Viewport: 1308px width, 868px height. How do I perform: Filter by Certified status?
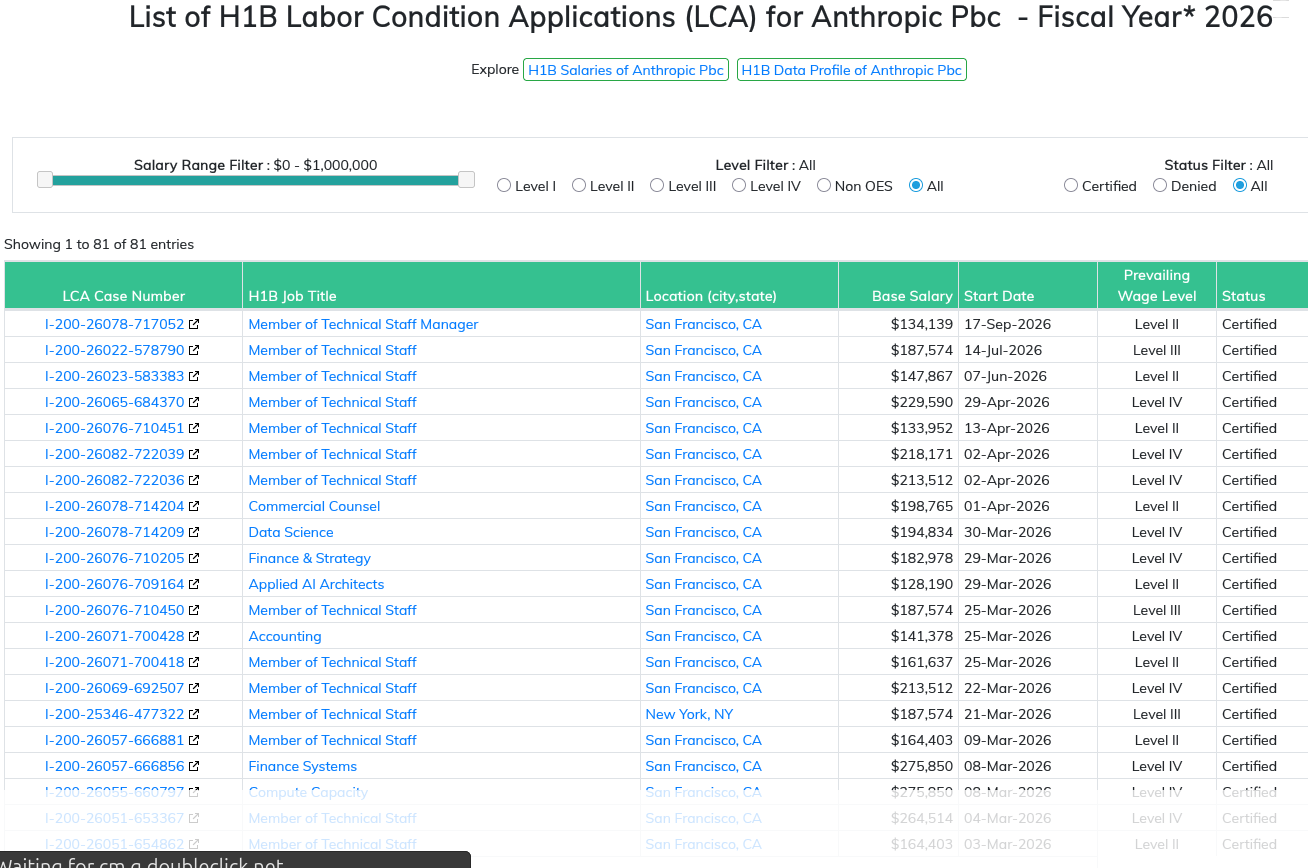(x=1071, y=185)
